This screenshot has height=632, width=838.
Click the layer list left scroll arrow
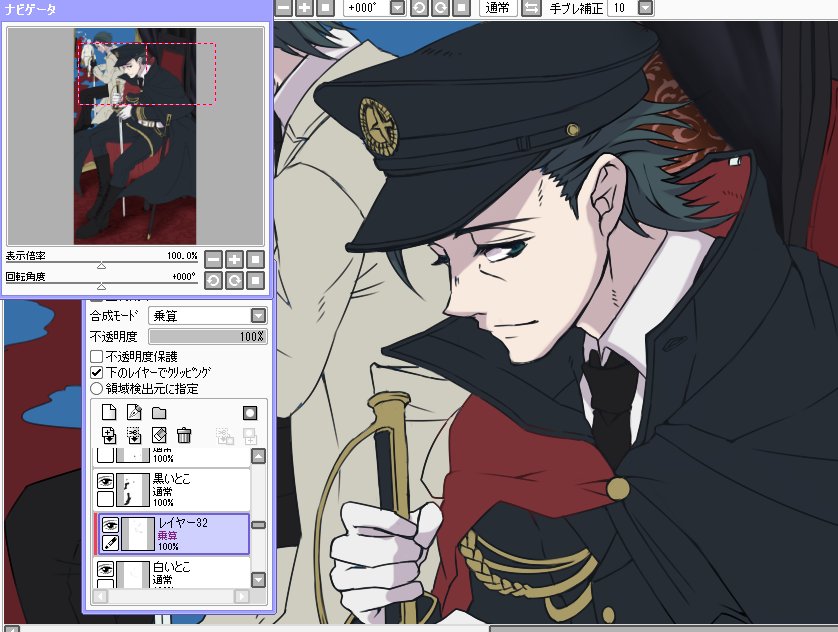[x=100, y=596]
